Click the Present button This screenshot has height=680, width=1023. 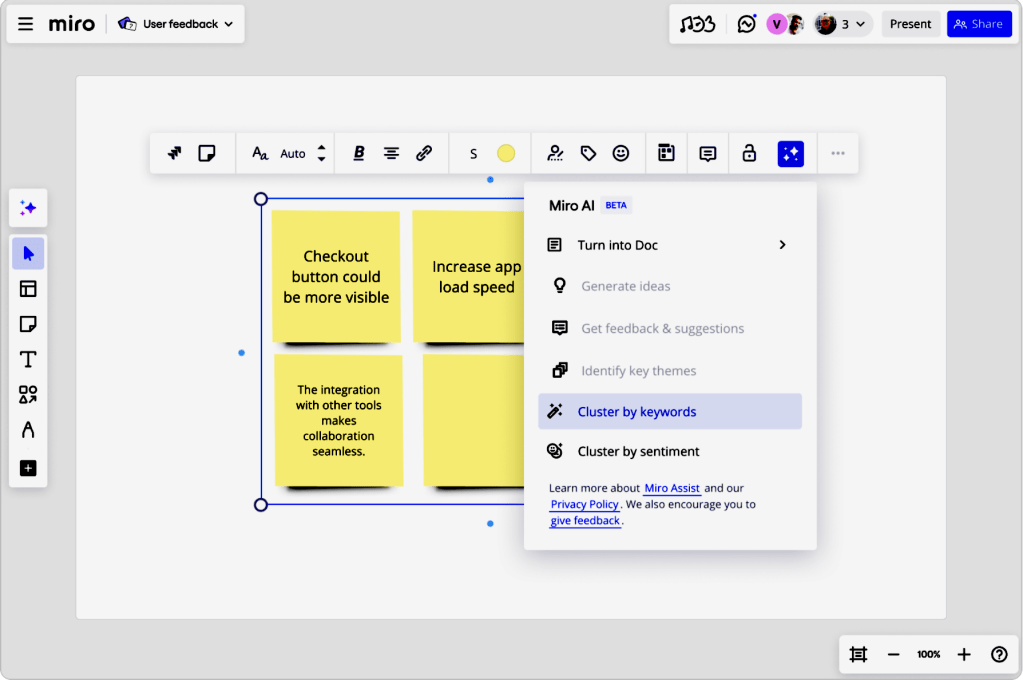click(x=910, y=24)
